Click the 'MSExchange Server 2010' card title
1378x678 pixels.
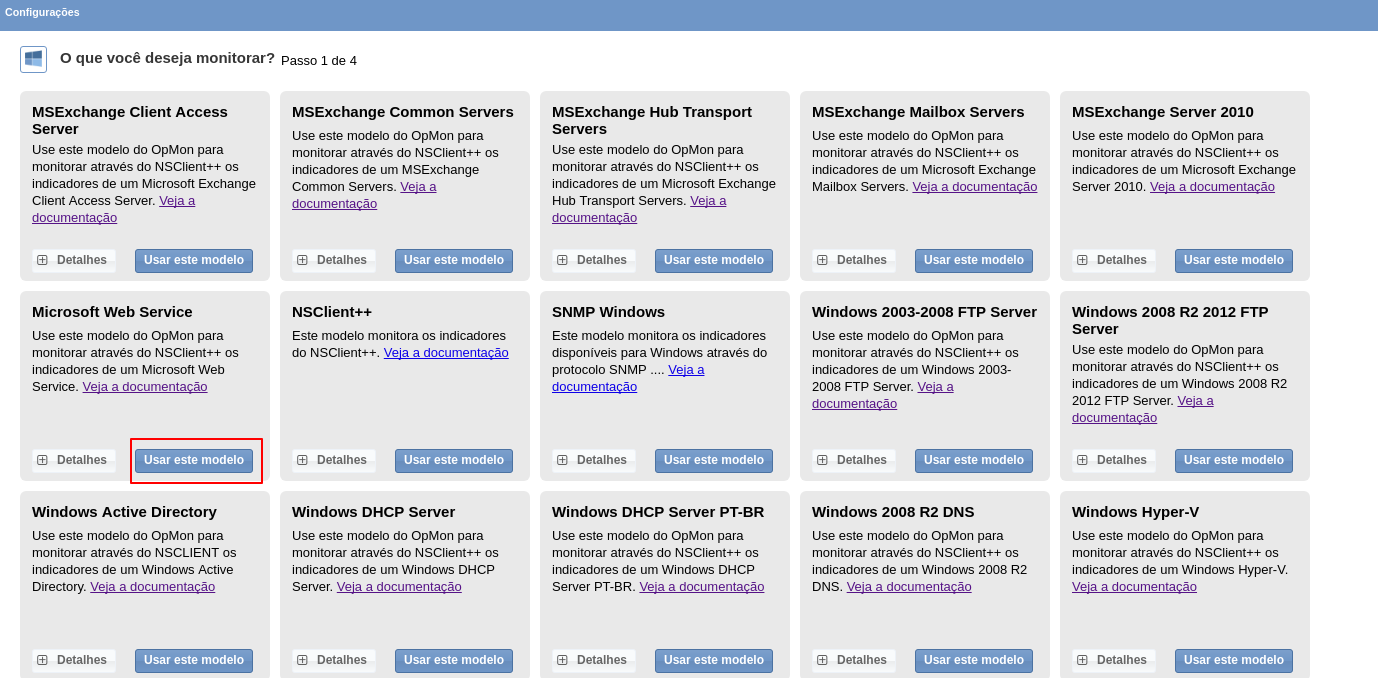coord(1163,112)
